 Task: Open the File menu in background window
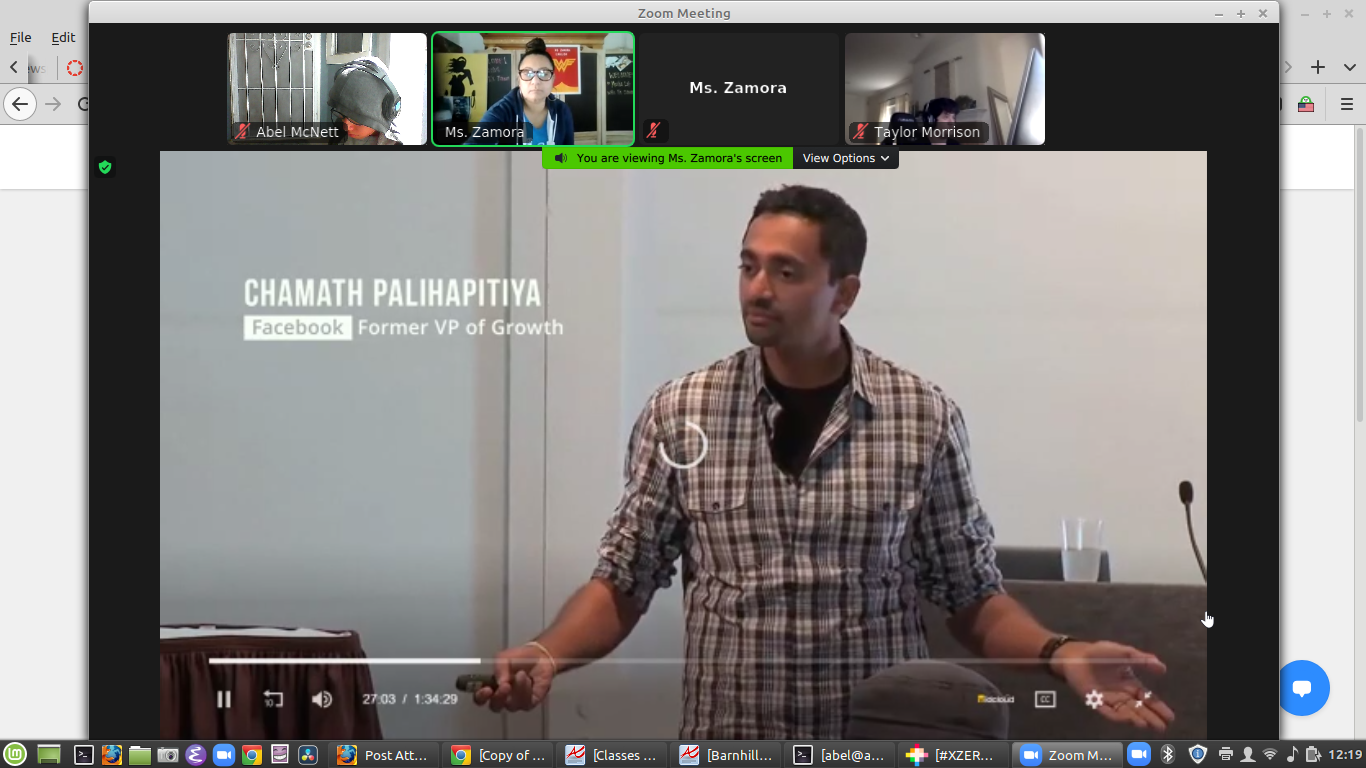pos(20,37)
